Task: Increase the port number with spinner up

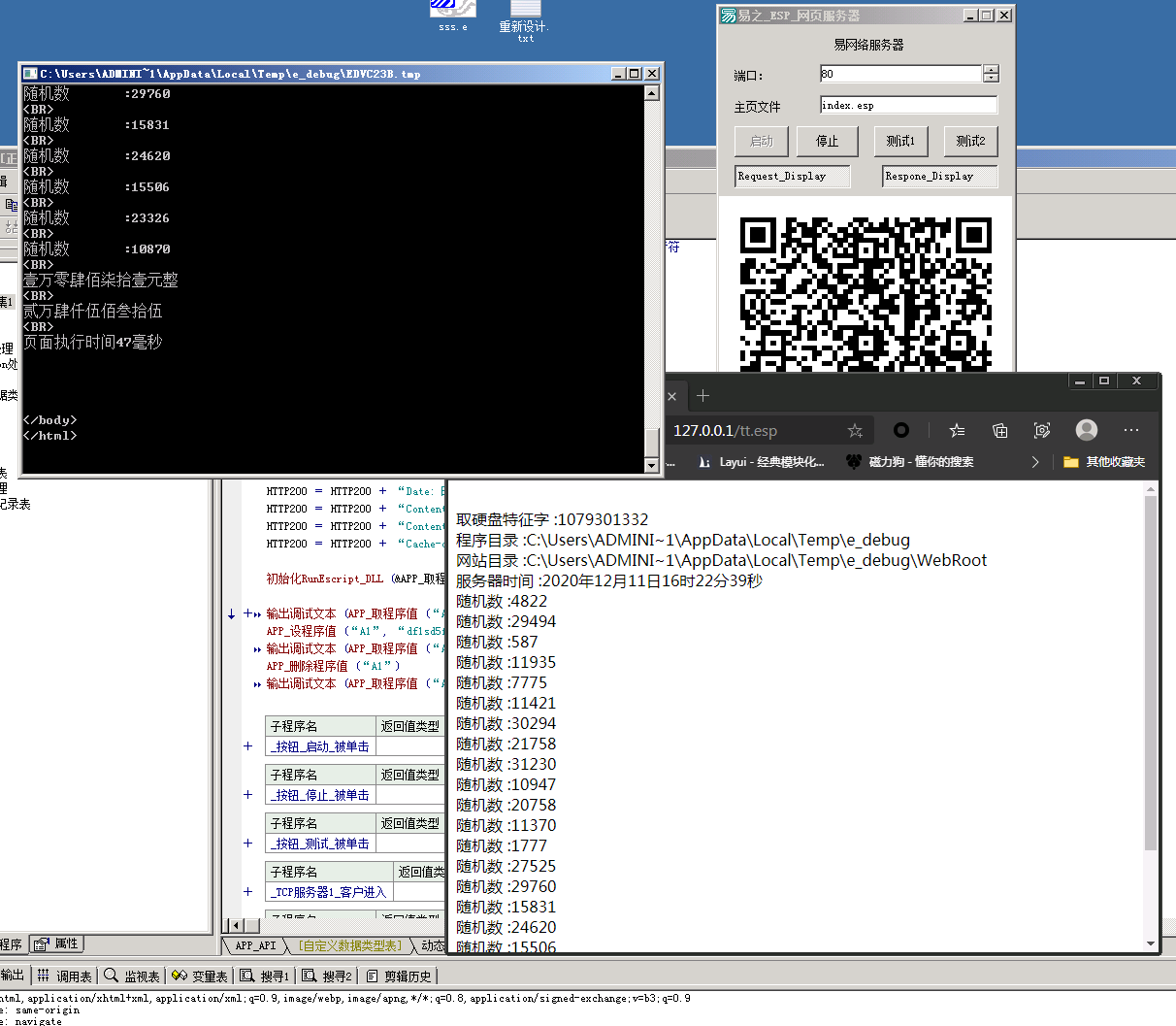Action: pyautogui.click(x=991, y=69)
